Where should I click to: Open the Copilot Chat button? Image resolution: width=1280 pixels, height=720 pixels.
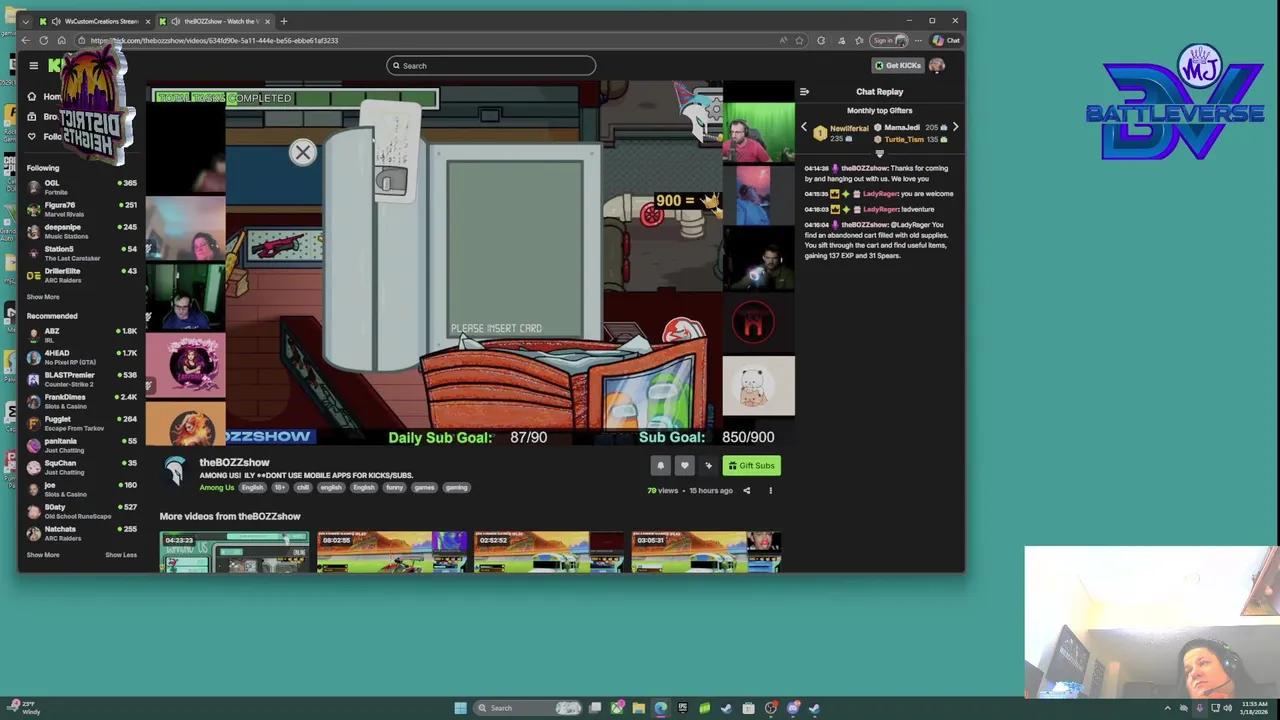[946, 41]
